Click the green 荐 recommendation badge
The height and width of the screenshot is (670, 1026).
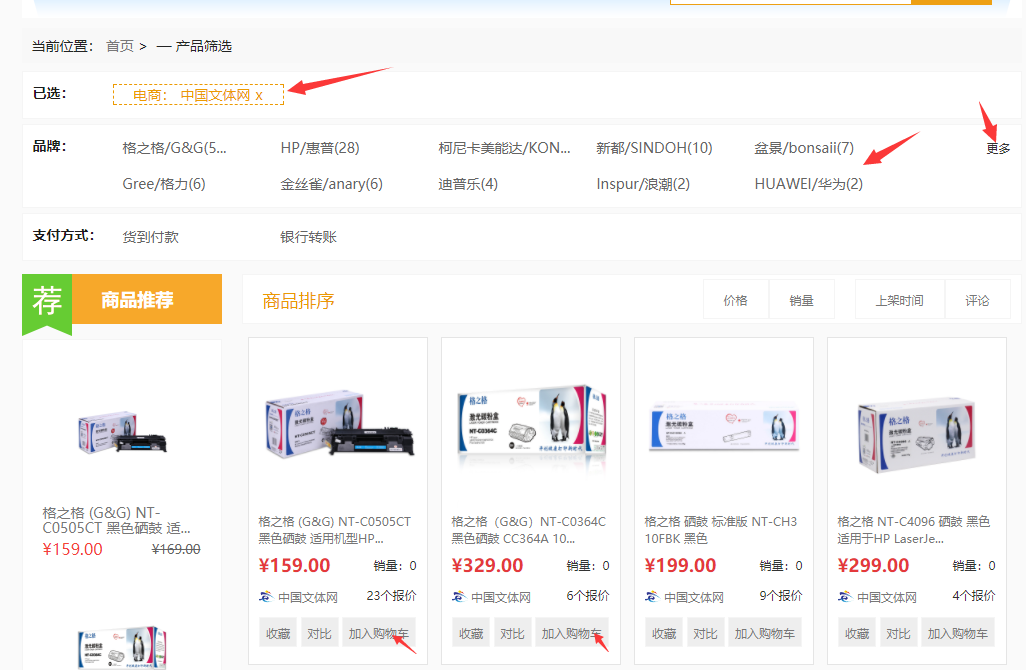click(x=47, y=302)
